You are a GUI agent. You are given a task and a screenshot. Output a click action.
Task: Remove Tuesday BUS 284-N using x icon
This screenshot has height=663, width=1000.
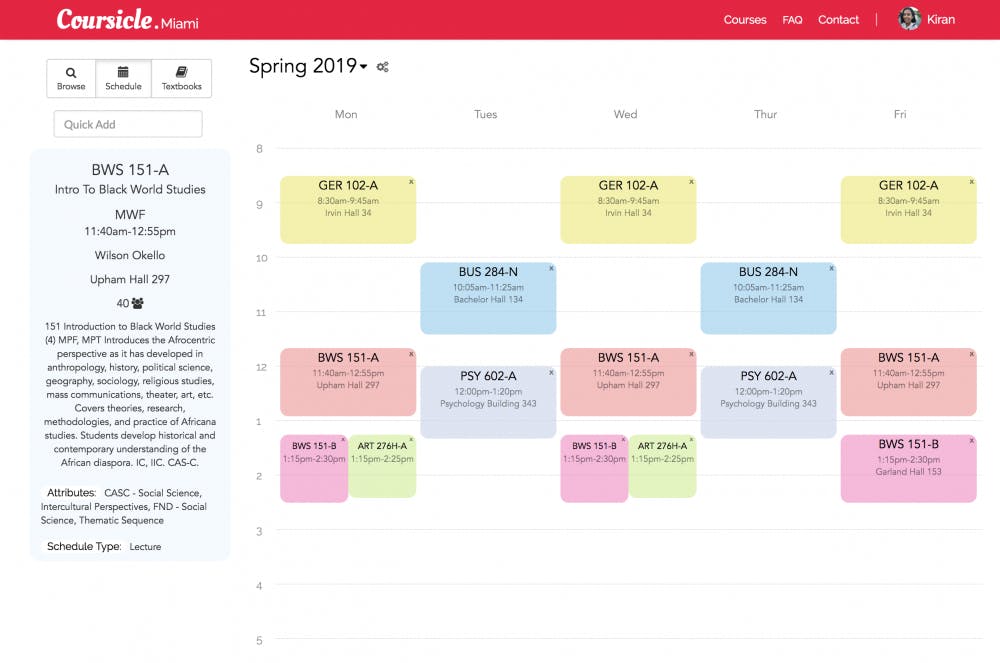pyautogui.click(x=551, y=268)
